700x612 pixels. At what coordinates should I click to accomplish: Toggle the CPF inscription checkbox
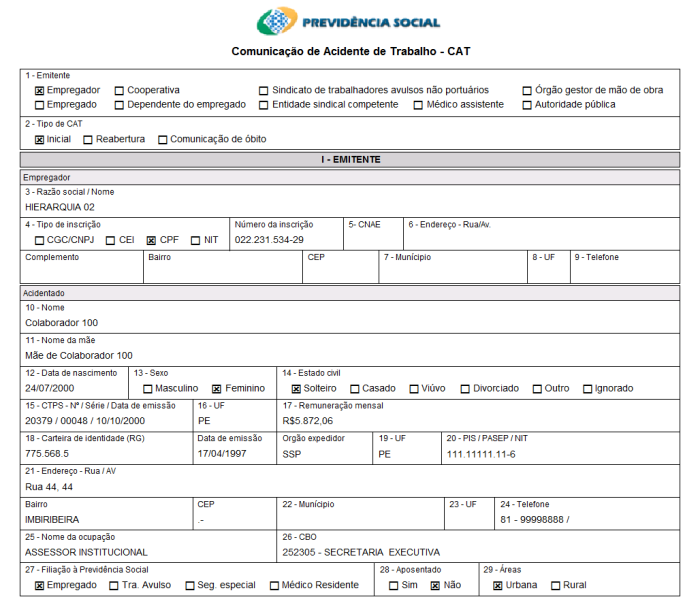pos(151,241)
